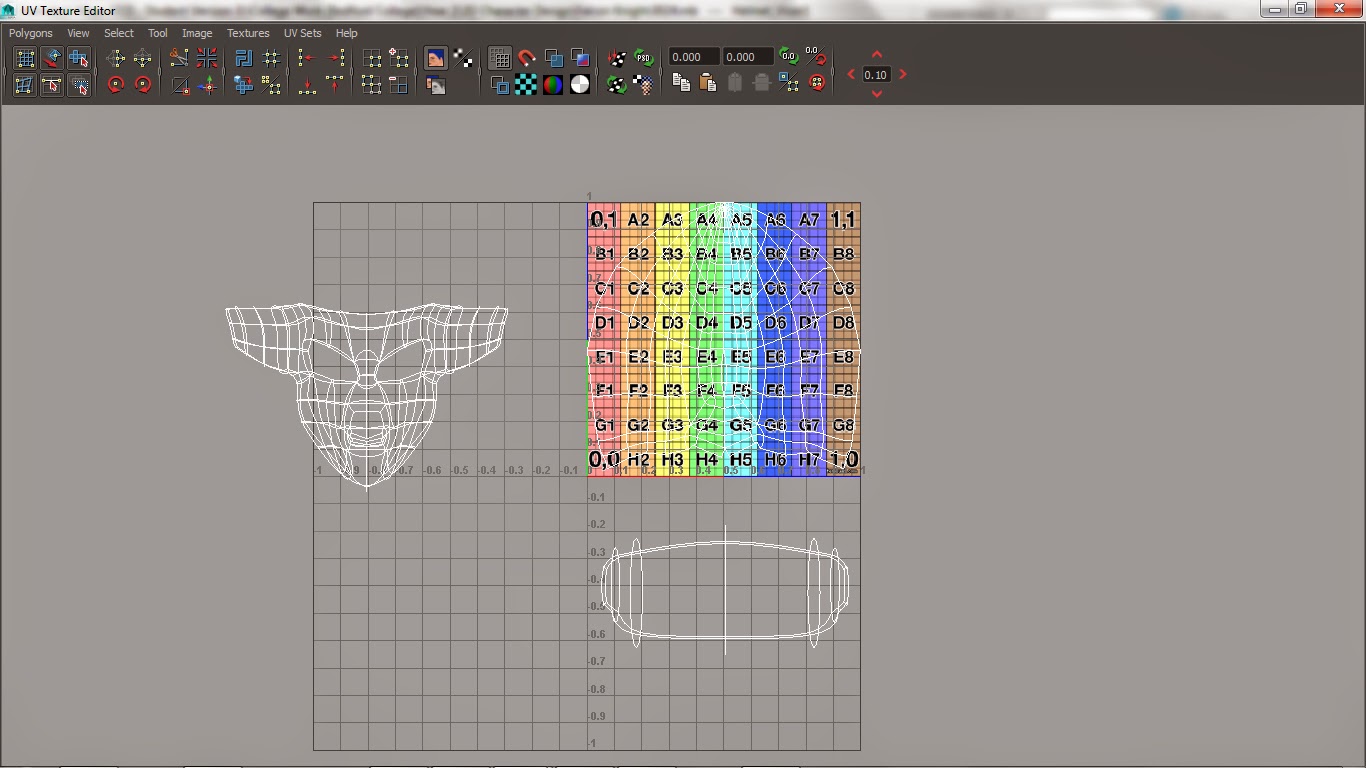Toggle the texture image display
Viewport: 1366px width, 768px height.
click(x=436, y=57)
